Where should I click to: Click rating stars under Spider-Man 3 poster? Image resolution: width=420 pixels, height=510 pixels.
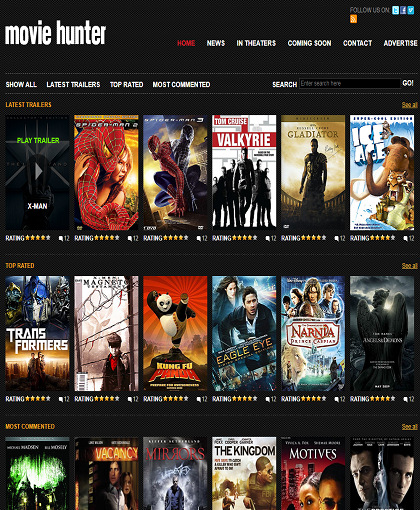[176, 238]
